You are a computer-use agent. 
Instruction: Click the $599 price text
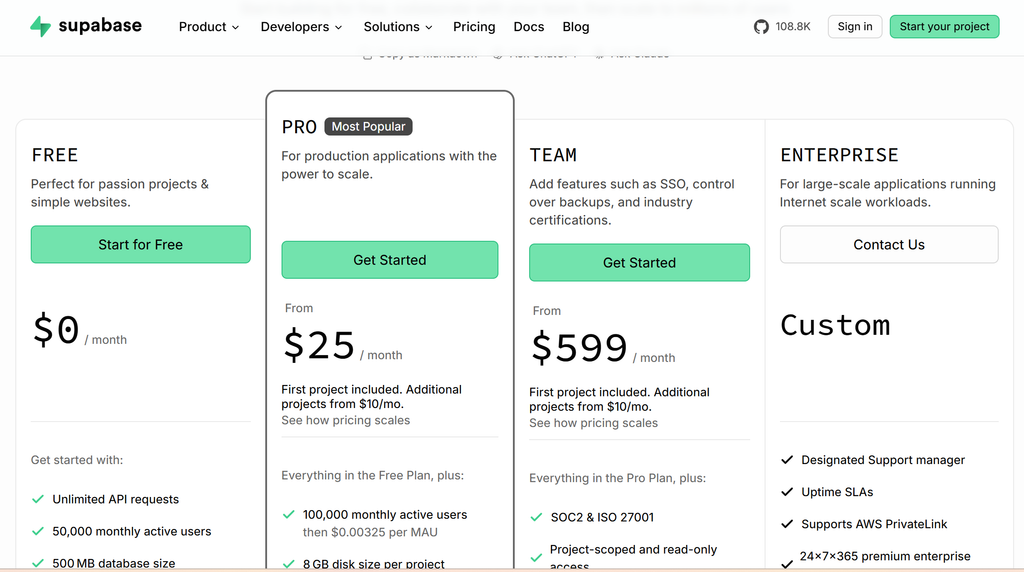579,347
